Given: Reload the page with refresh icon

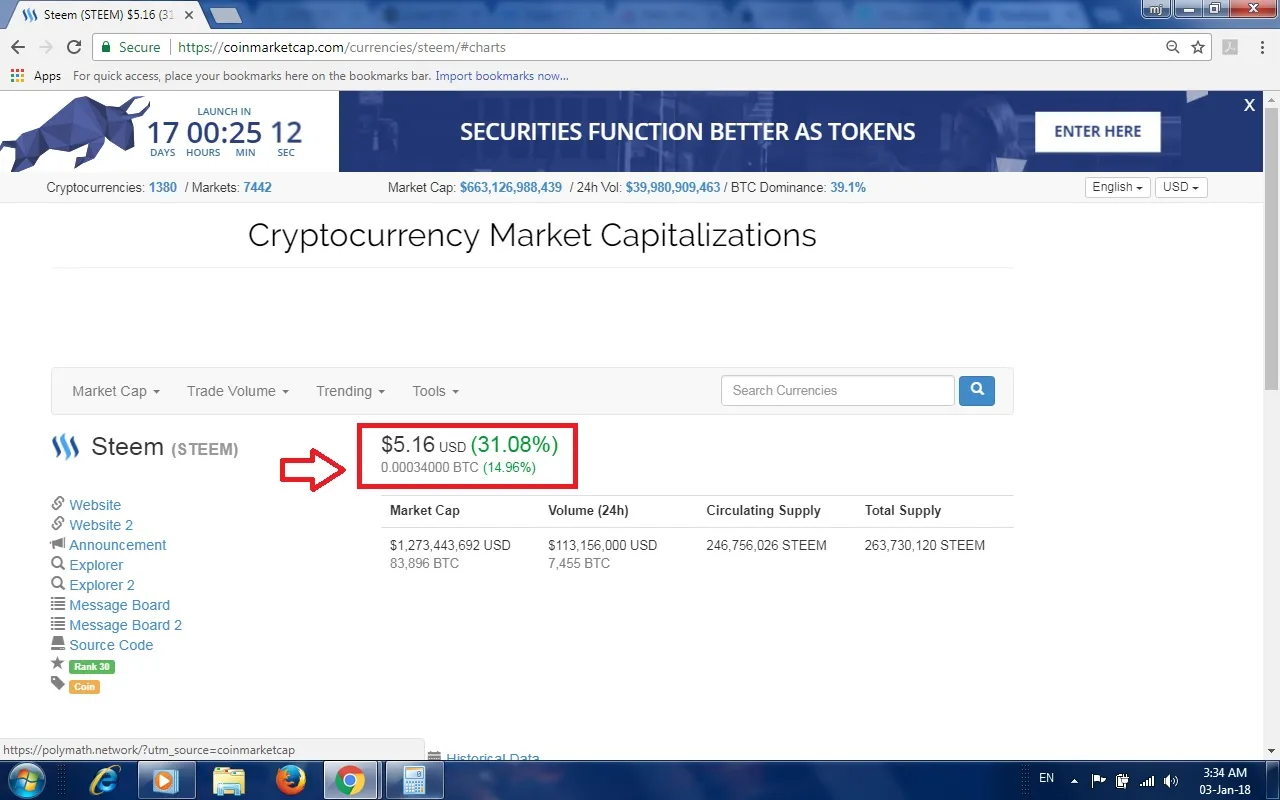Looking at the screenshot, I should (74, 47).
